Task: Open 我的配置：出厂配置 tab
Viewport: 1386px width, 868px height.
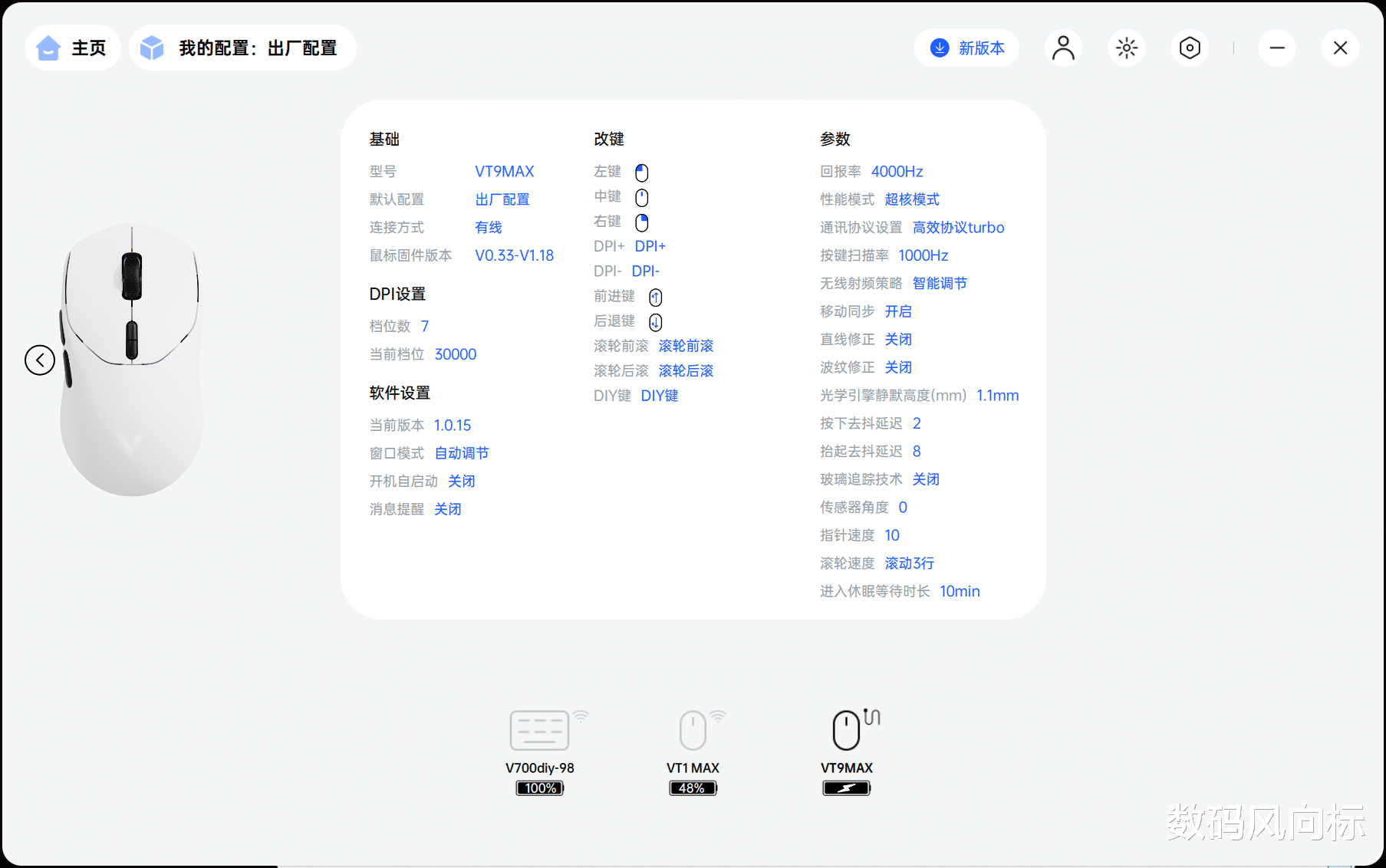Action: (x=242, y=48)
